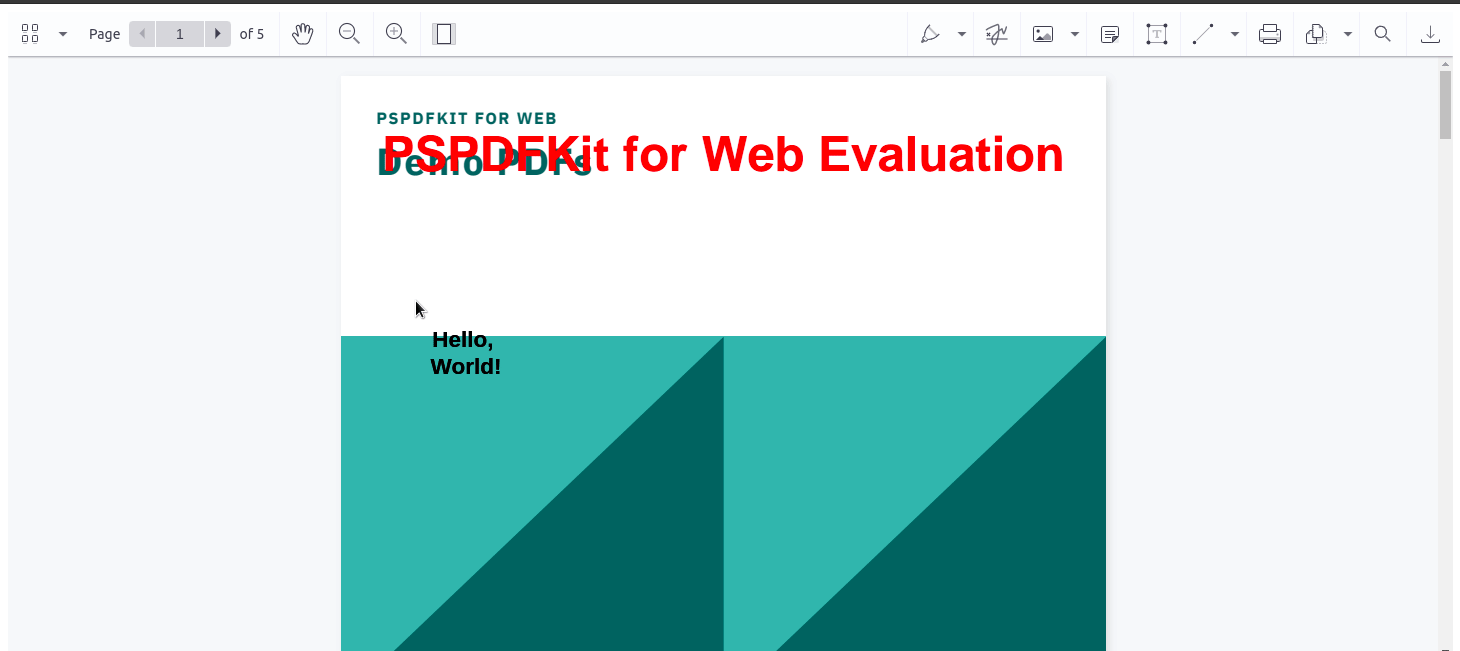Expand the sidebar options dropdown
This screenshot has width=1460, height=651.
point(62,33)
